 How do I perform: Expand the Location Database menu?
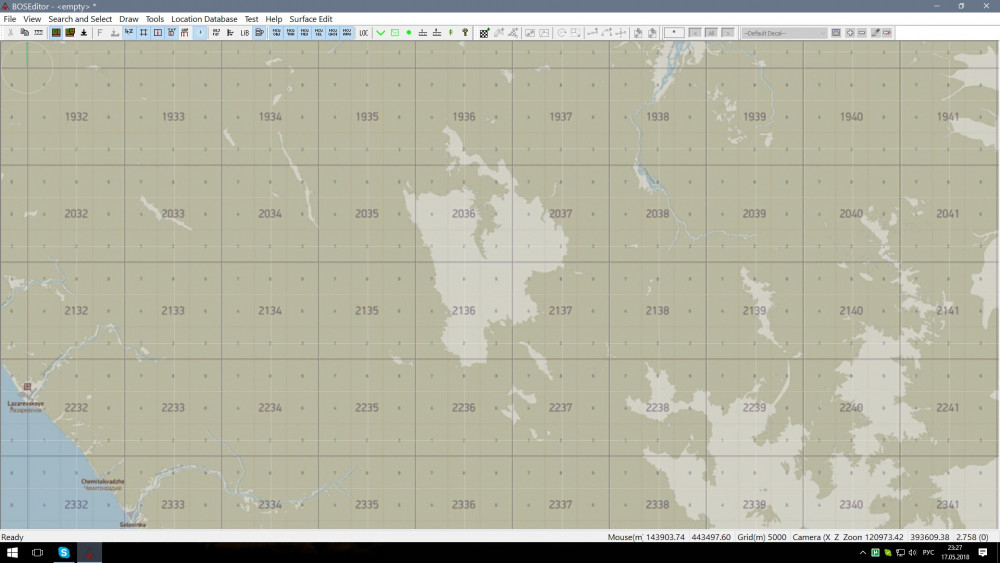[204, 19]
